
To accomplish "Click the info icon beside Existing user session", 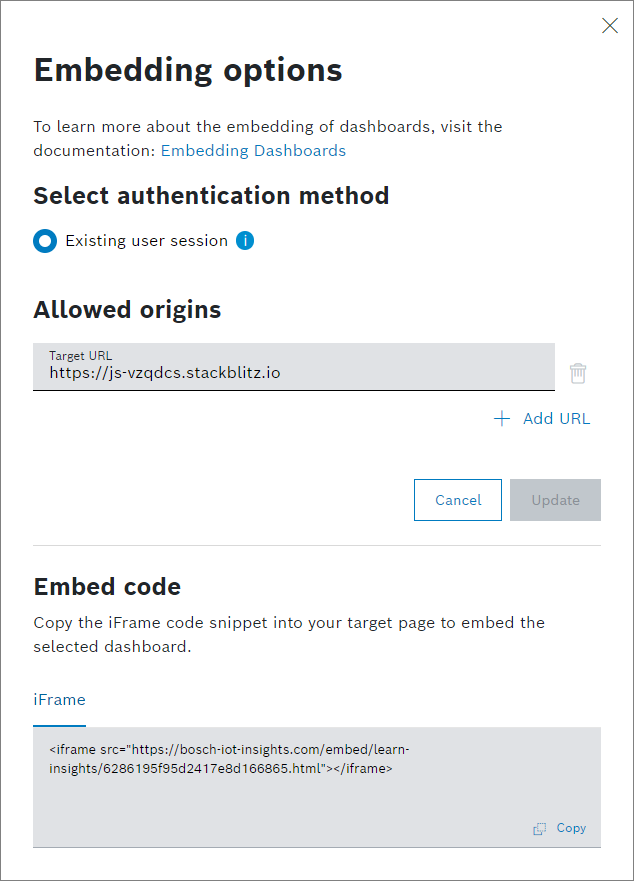I will point(245,241).
